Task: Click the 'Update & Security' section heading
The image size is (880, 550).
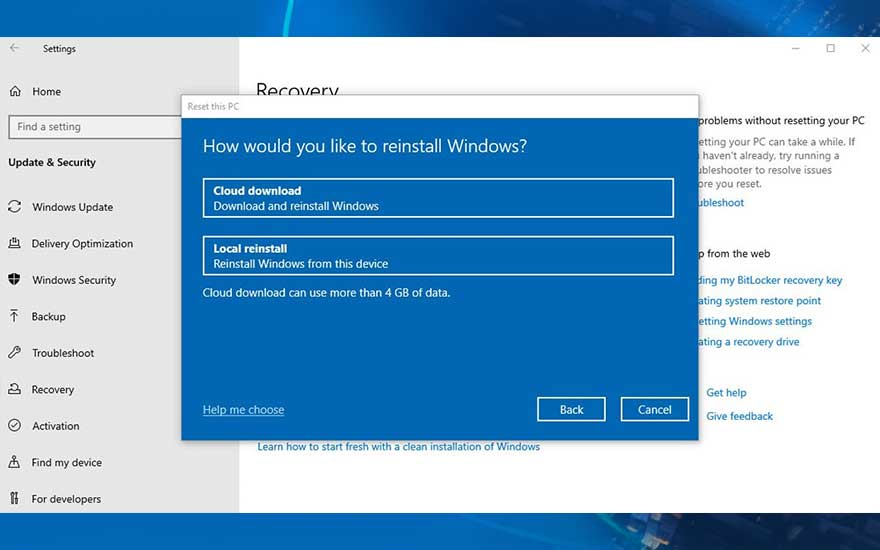Action: pyautogui.click(x=52, y=162)
